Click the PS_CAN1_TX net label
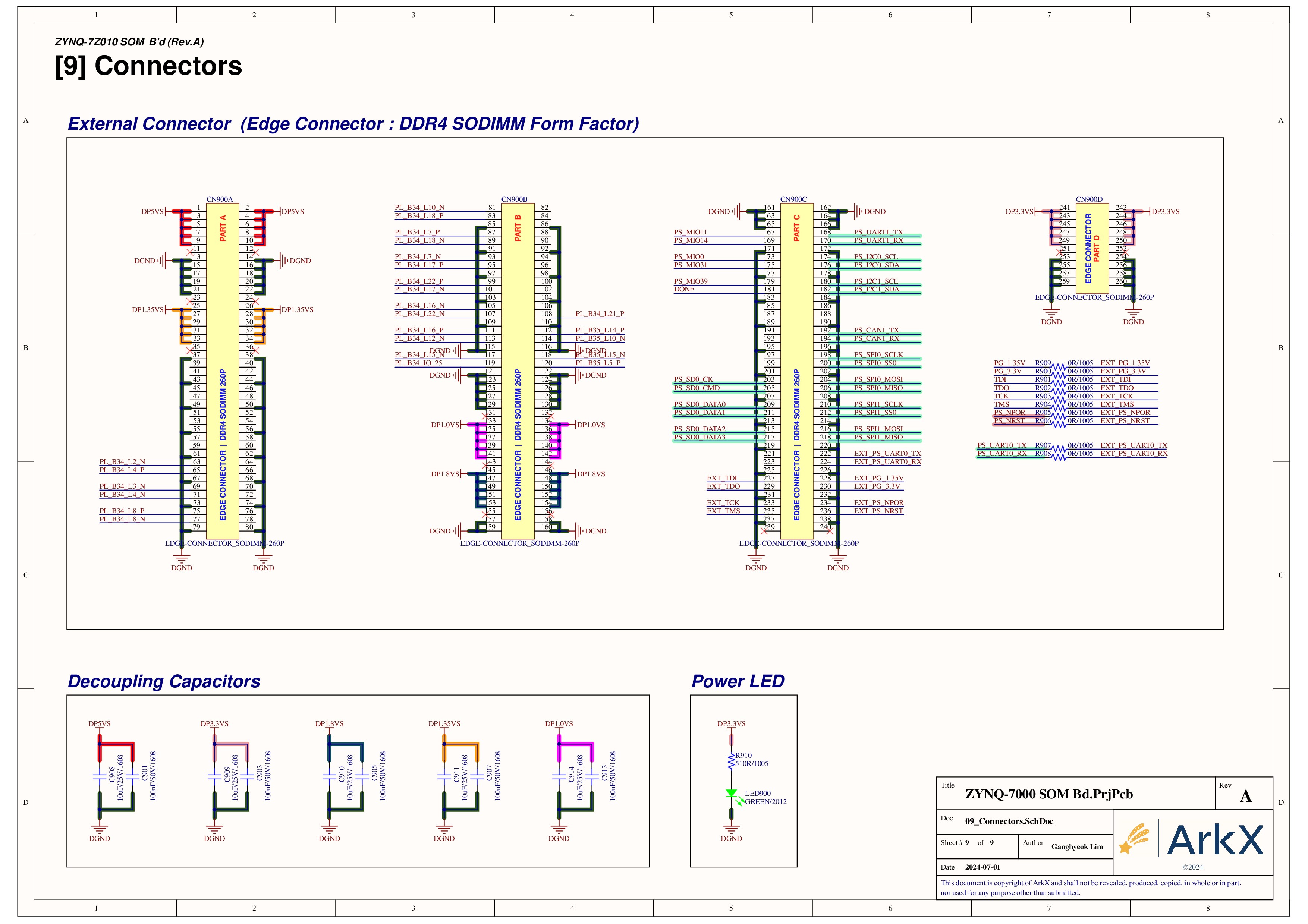This screenshot has width=1308, height=924. point(876,330)
